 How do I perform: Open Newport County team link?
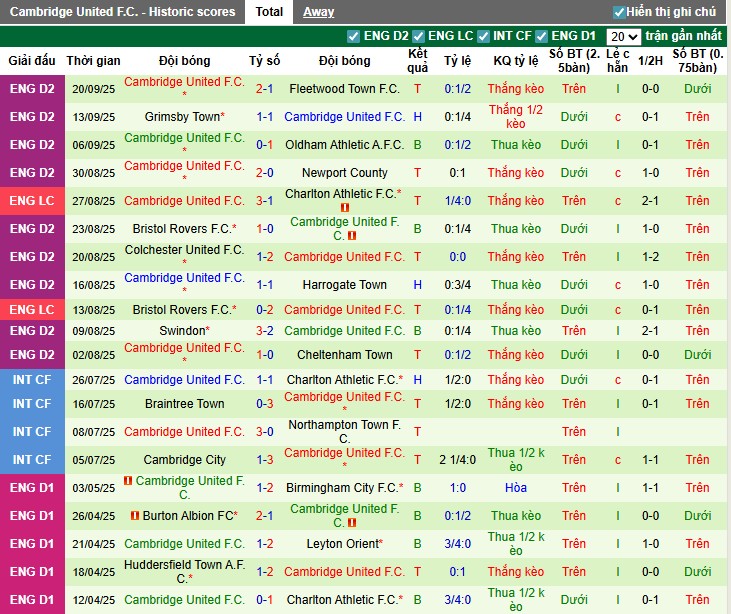pos(345,172)
